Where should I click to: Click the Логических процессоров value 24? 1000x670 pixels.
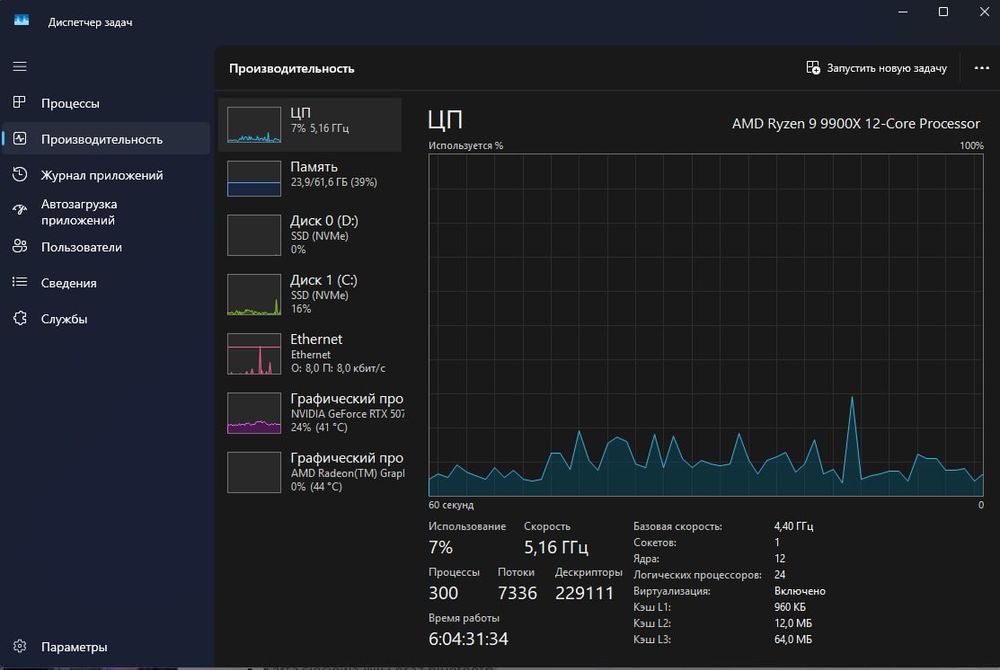pyautogui.click(x=780, y=574)
